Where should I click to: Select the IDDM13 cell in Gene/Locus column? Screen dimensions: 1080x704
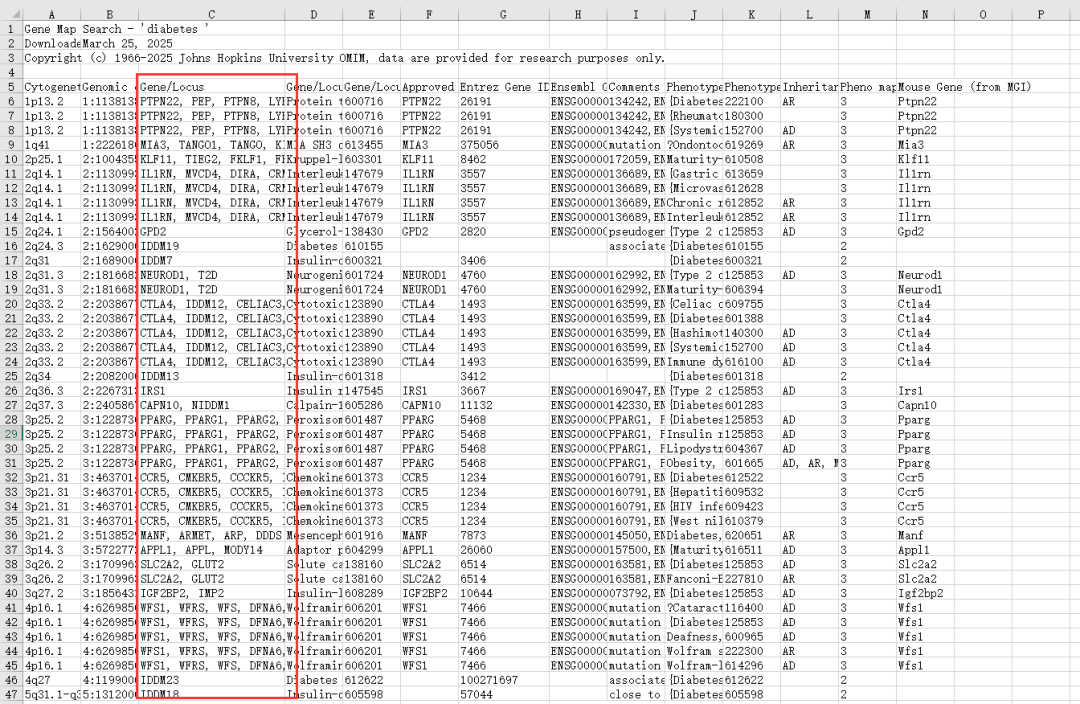[x=160, y=376]
